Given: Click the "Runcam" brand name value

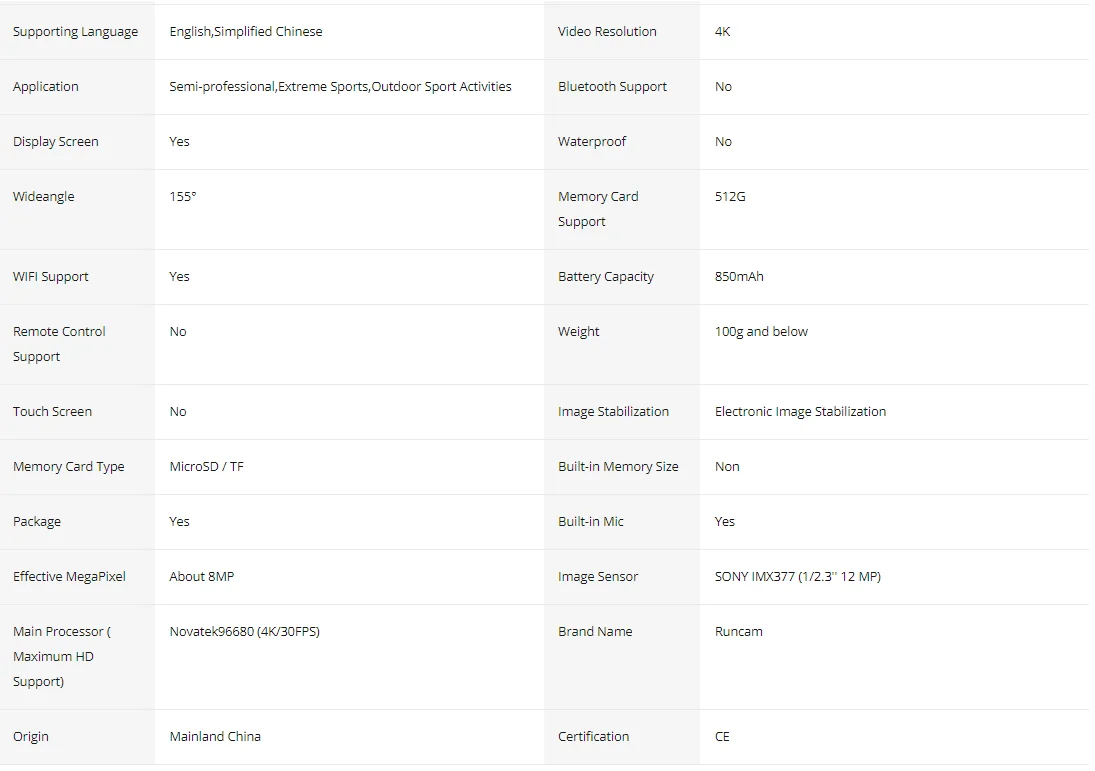Looking at the screenshot, I should click(x=739, y=632).
